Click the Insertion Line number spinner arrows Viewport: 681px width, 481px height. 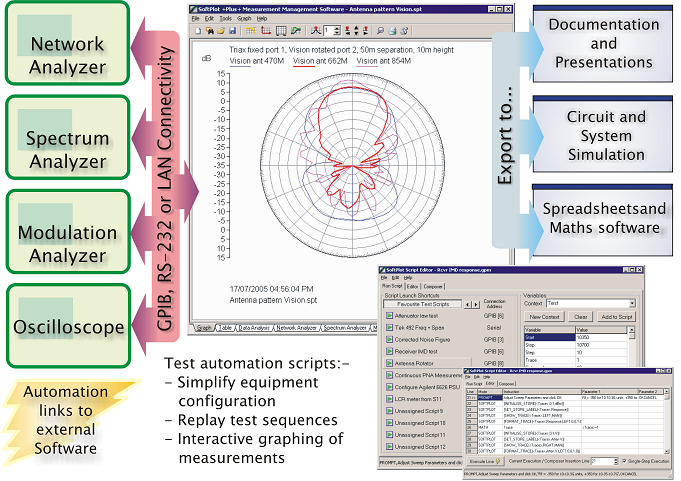tap(615, 461)
